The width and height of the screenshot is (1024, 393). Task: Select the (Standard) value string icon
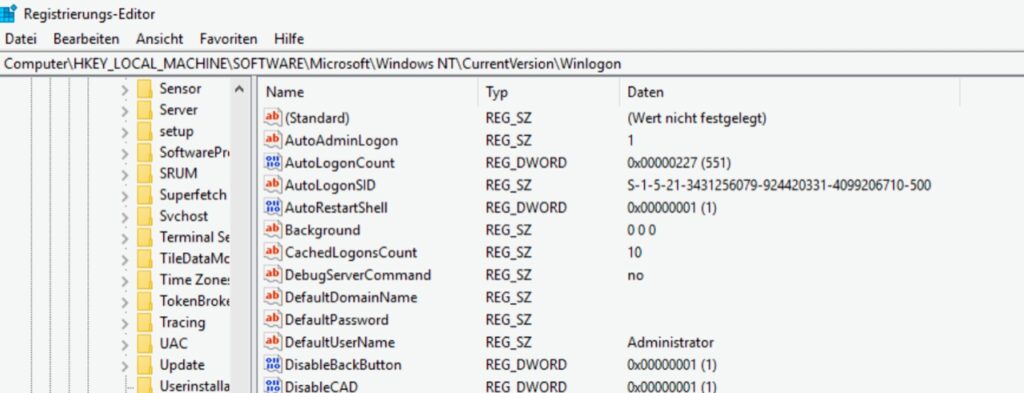(x=272, y=118)
